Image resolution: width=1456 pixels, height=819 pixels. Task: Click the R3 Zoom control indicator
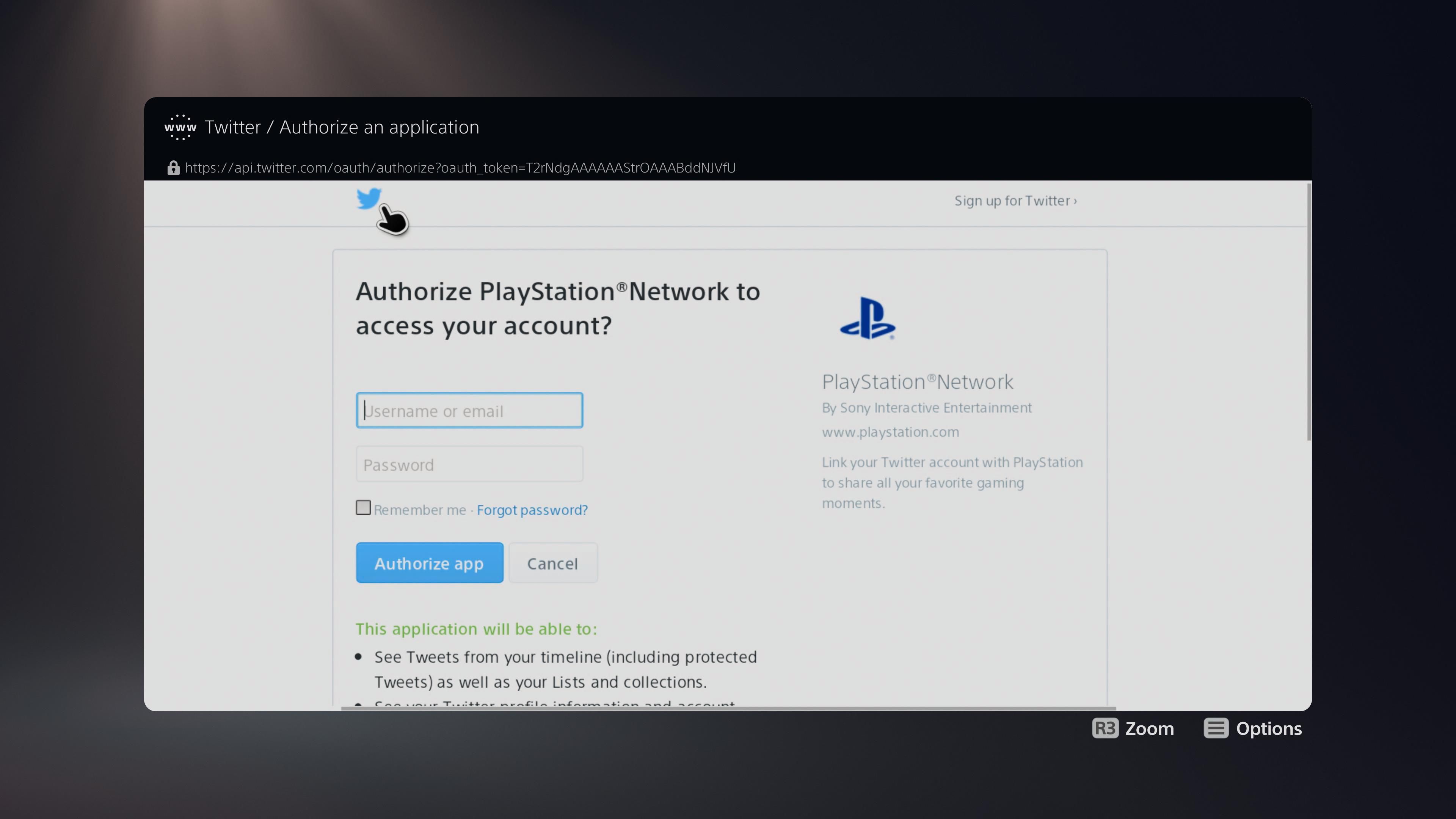click(x=1105, y=728)
